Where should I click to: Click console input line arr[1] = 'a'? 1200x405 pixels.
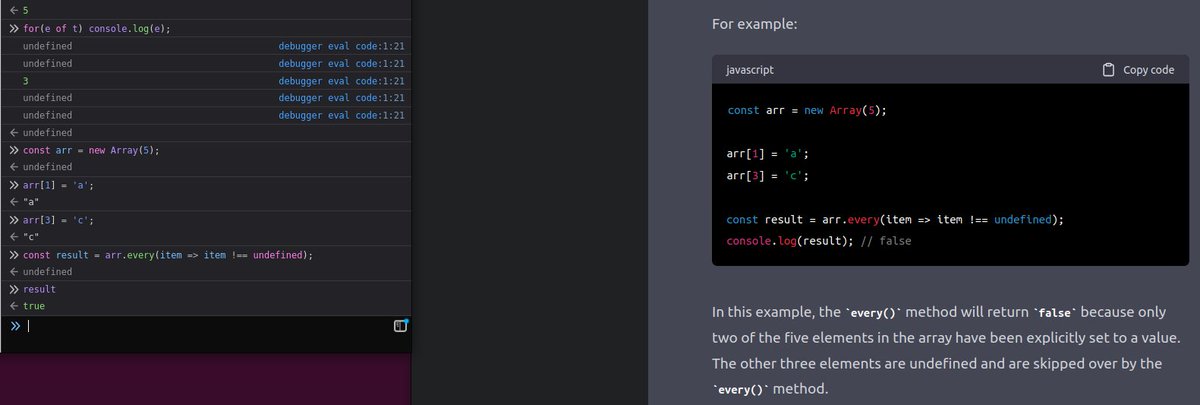58,185
